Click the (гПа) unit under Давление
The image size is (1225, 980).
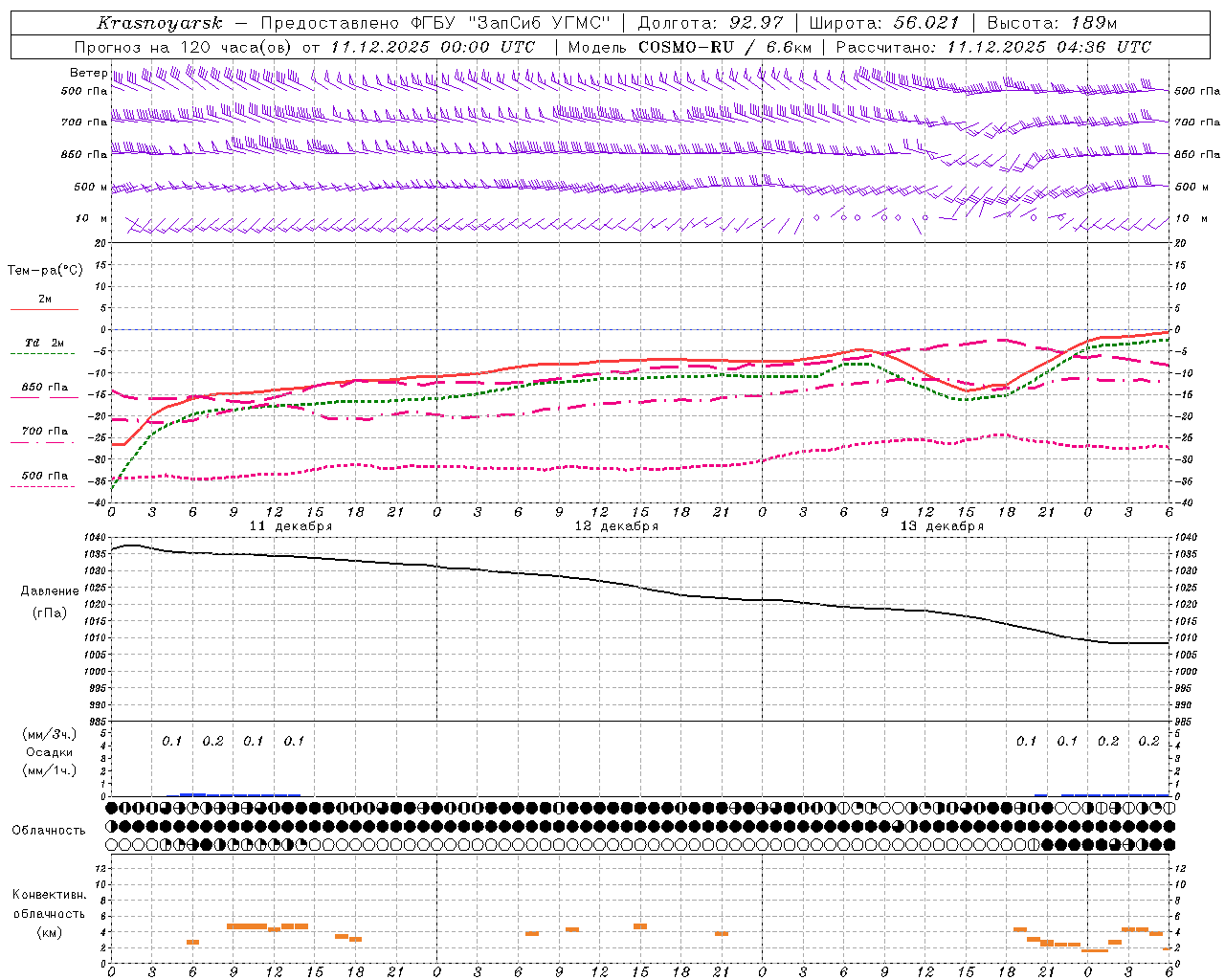click(50, 613)
